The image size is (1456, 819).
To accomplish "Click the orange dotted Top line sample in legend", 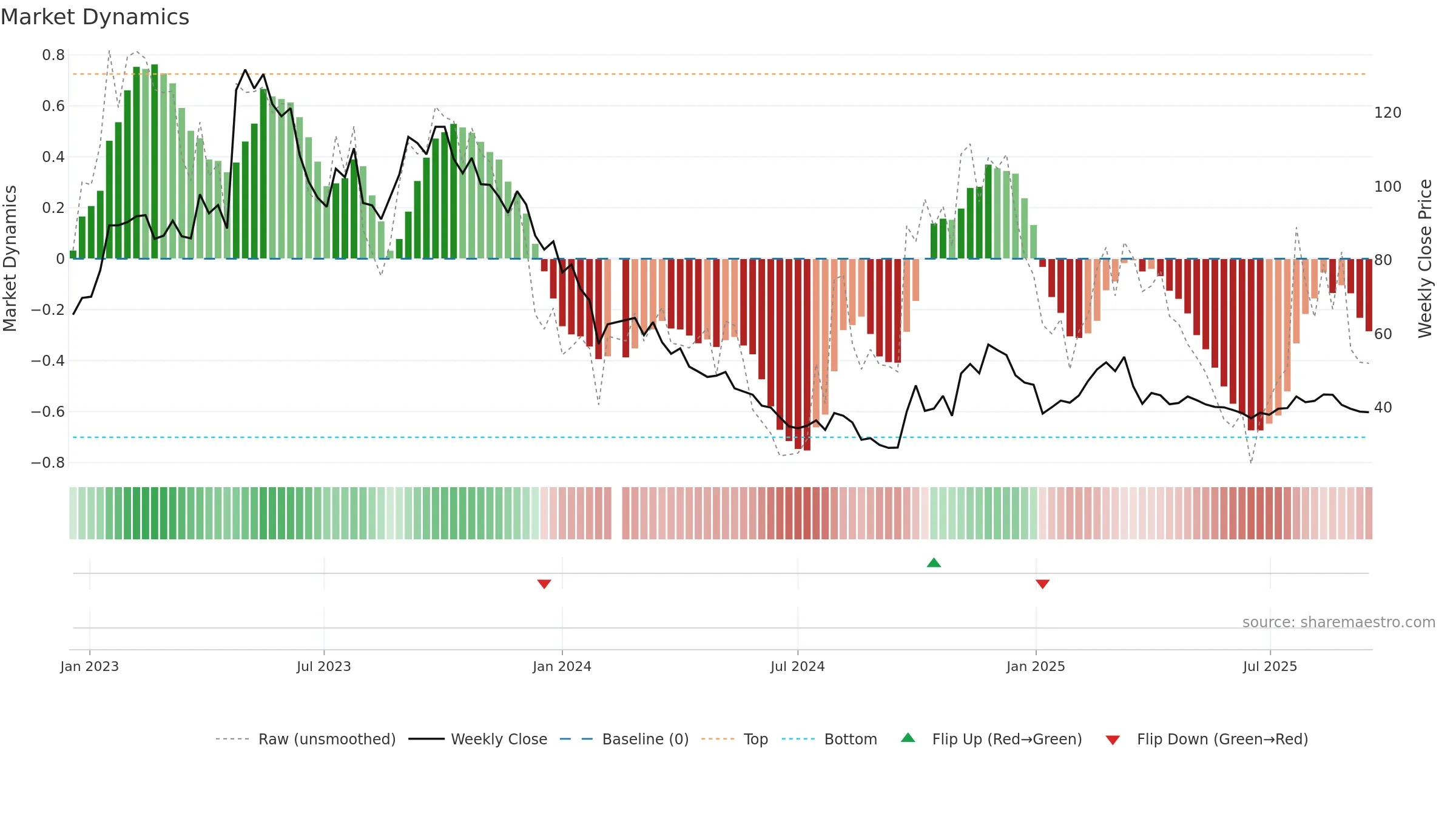I will [718, 739].
